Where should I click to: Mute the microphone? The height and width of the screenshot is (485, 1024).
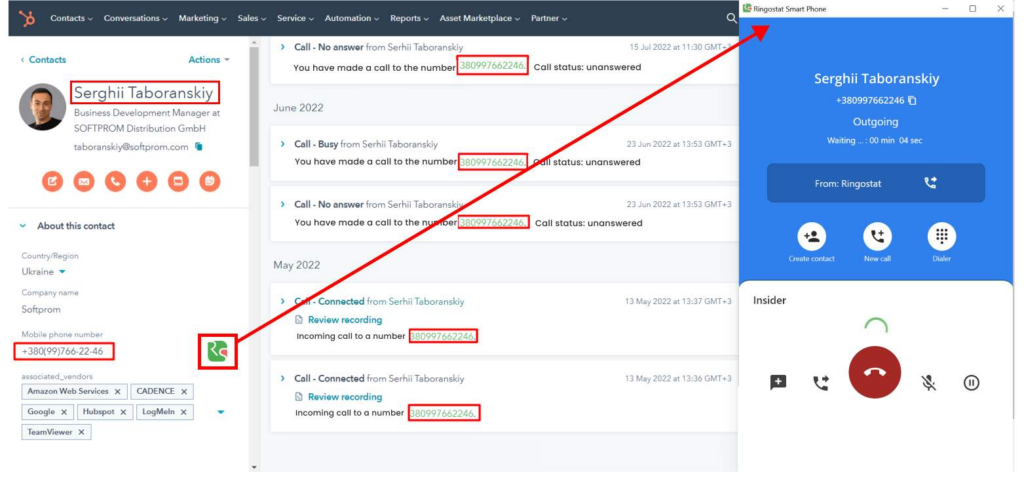929,383
